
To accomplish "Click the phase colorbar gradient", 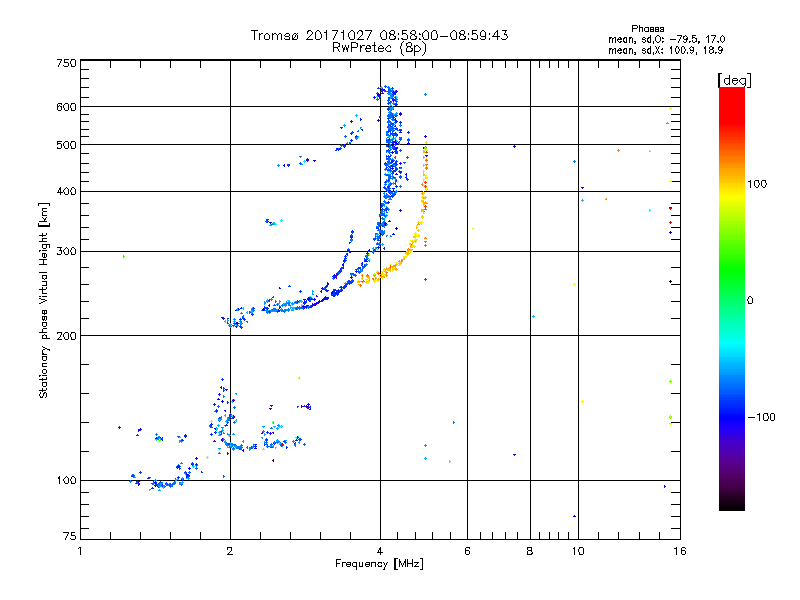I will (x=732, y=298).
